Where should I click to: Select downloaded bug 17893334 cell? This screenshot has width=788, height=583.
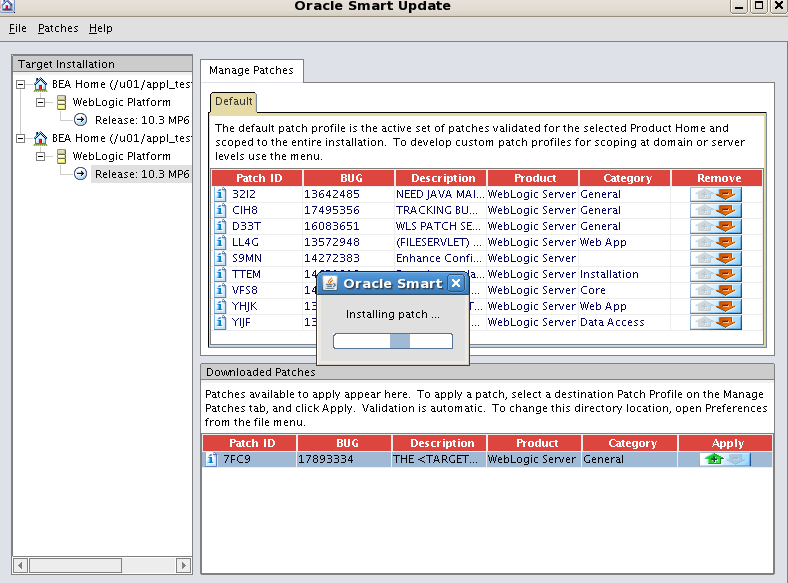[x=344, y=459]
